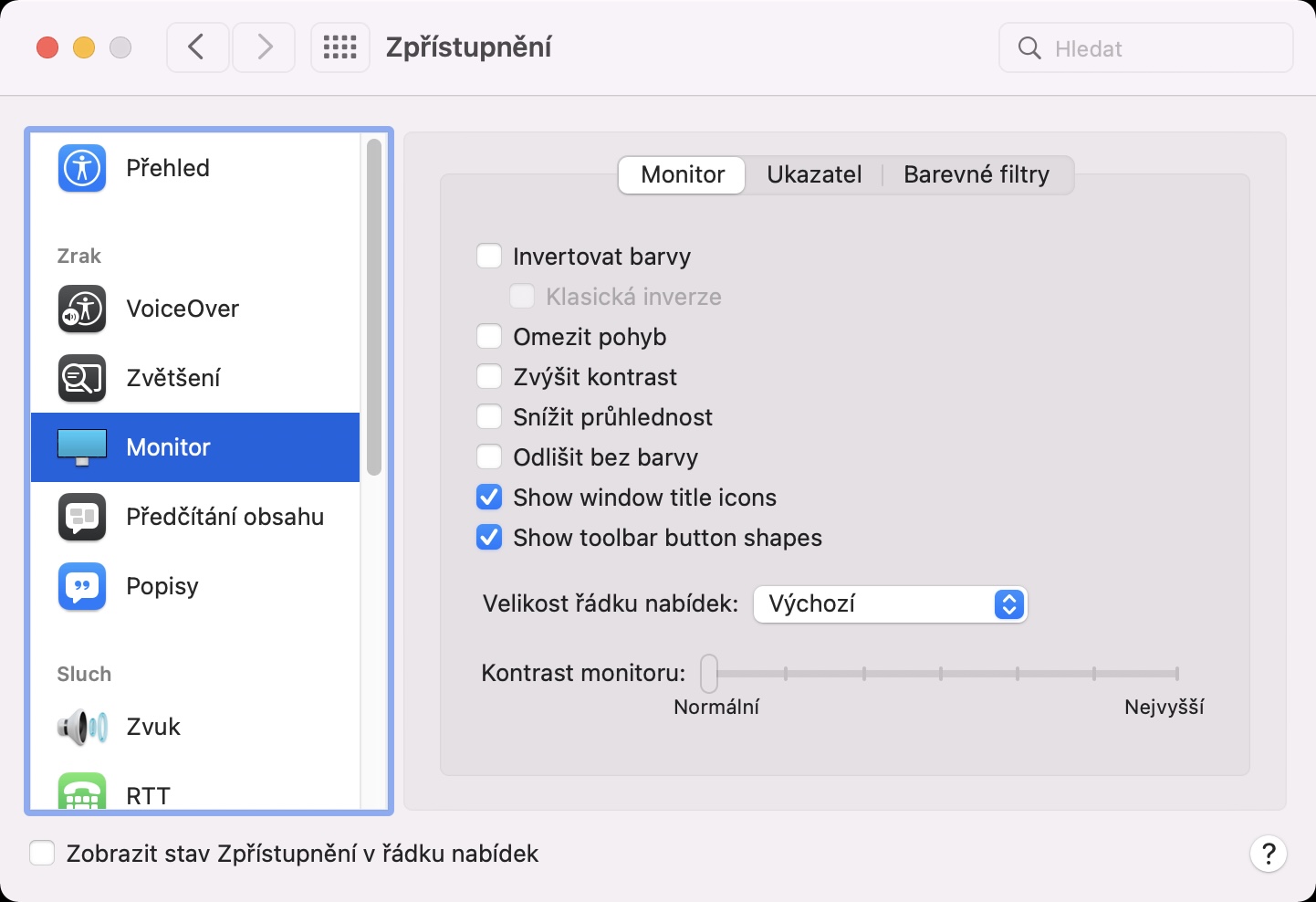Image resolution: width=1316 pixels, height=902 pixels.
Task: Click the RTT phone icon
Action: [x=82, y=792]
